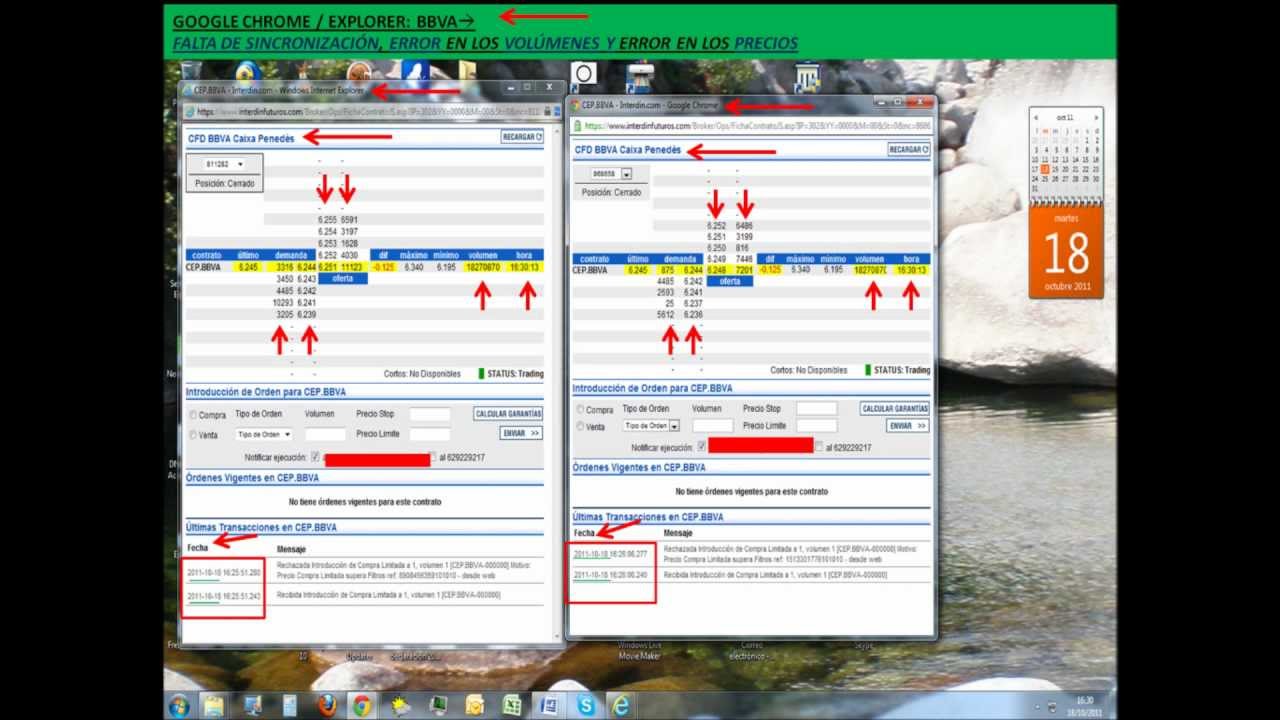Click the Precio Límite field in Explorer window

(x=430, y=435)
